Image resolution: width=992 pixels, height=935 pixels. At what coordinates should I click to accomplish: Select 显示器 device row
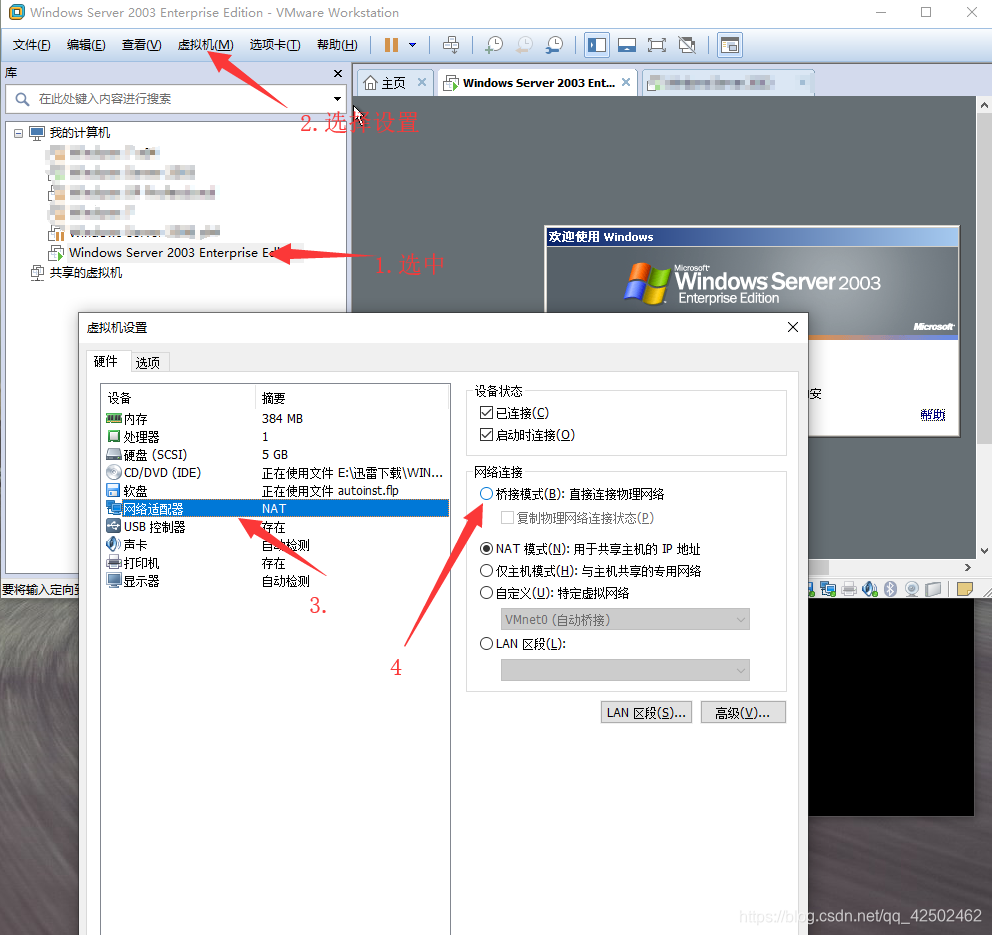(277, 581)
